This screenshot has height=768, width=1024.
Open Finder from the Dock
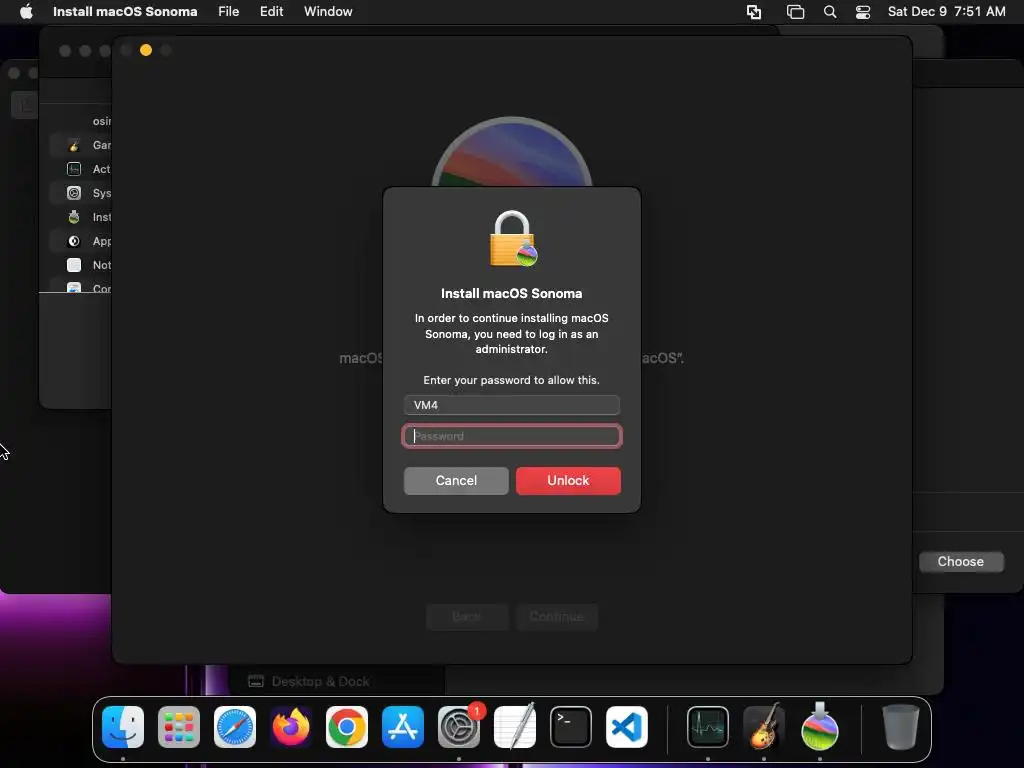[123, 727]
